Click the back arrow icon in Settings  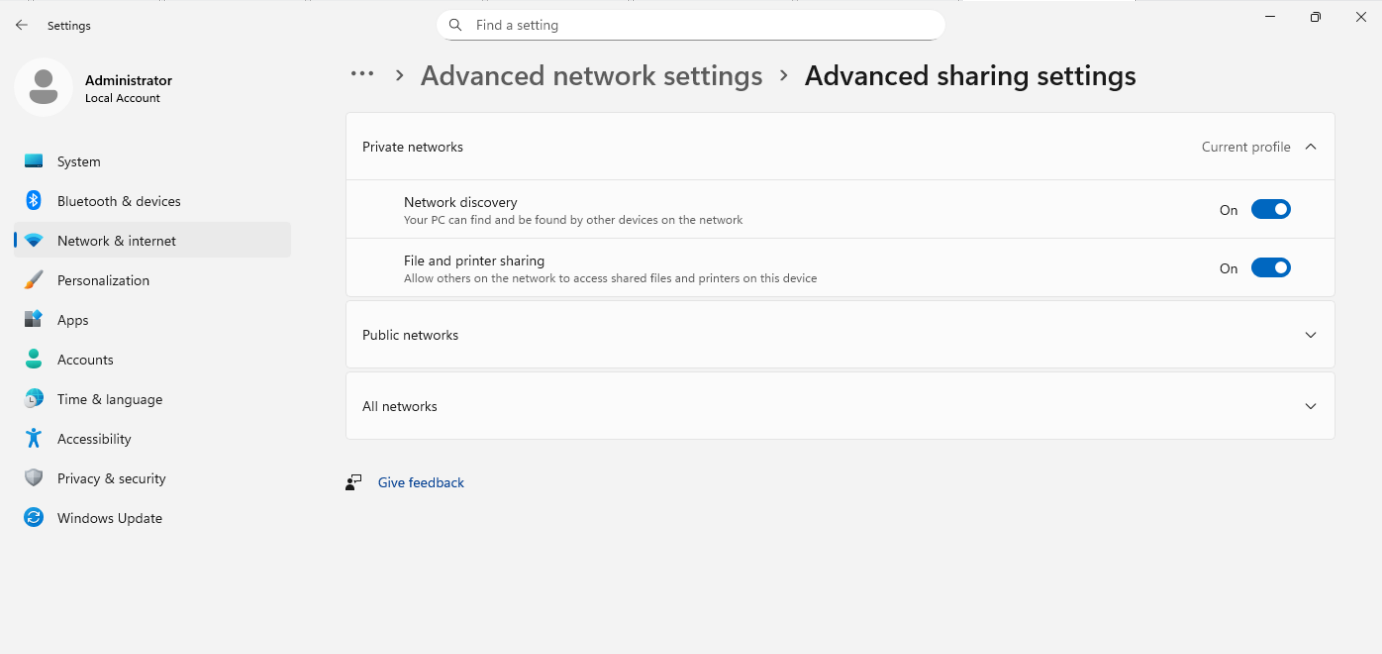(21, 25)
